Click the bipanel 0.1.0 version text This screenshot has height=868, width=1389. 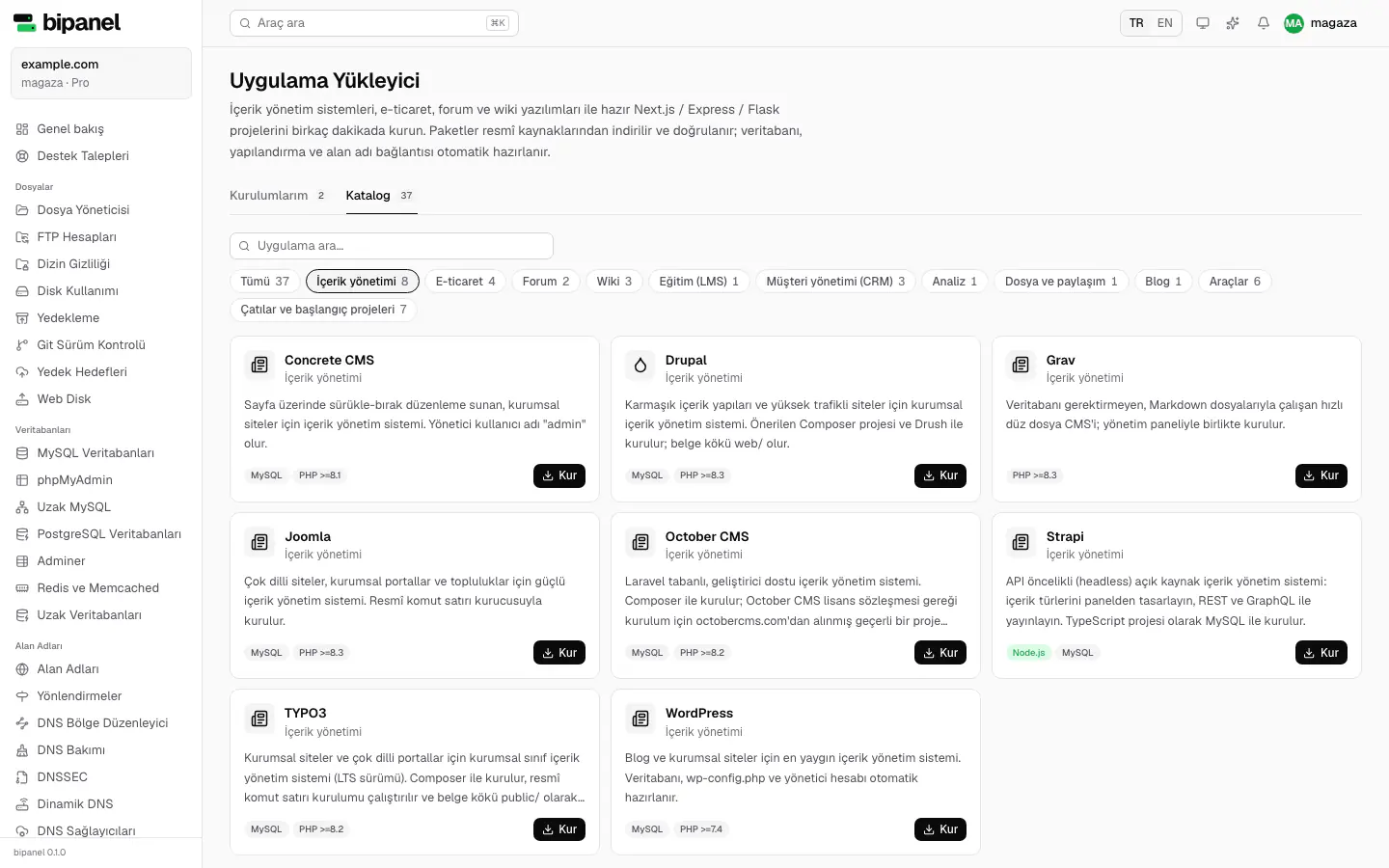tap(40, 853)
